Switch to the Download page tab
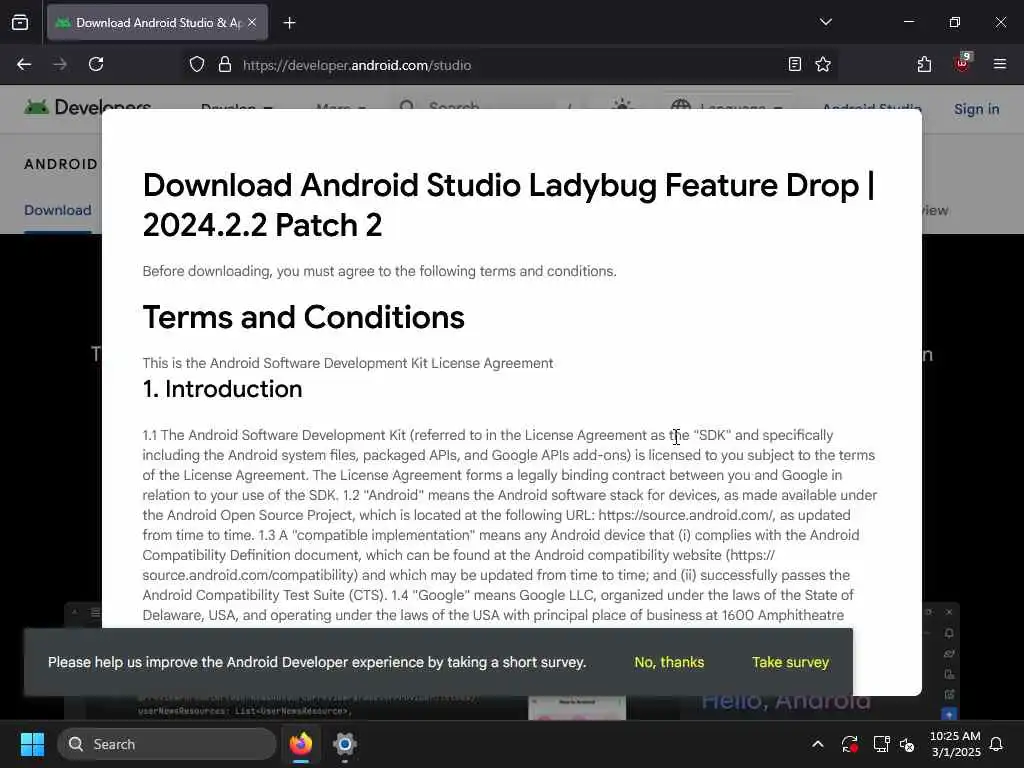Viewport: 1024px width, 768px height. 57,210
